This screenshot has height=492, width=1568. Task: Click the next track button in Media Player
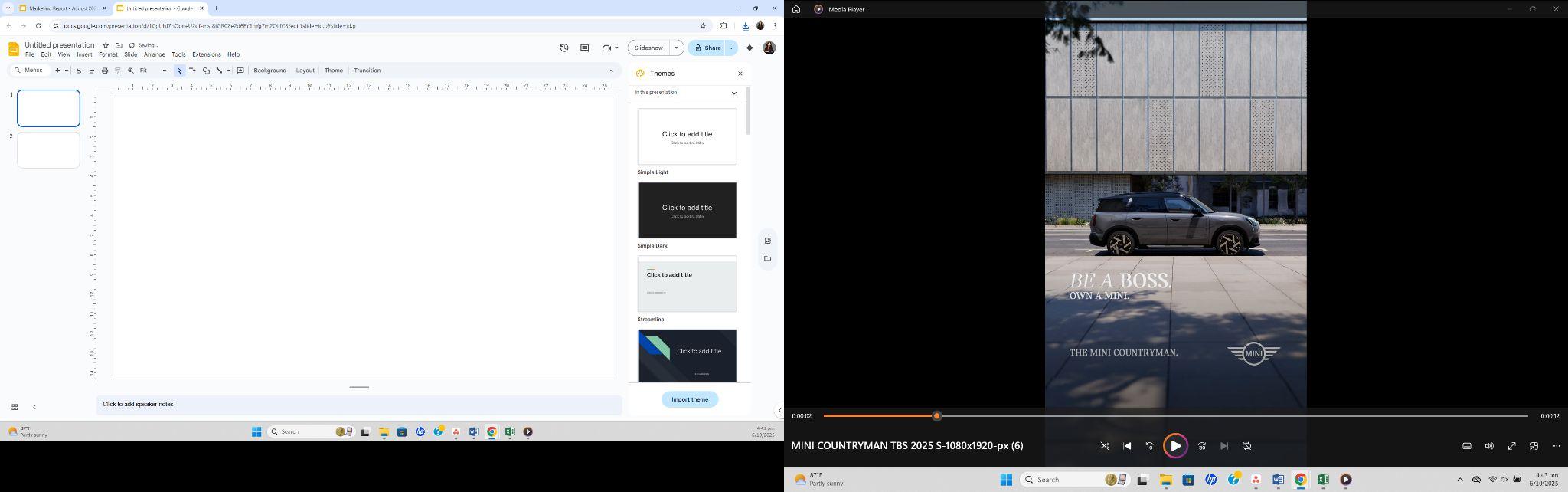(1224, 446)
